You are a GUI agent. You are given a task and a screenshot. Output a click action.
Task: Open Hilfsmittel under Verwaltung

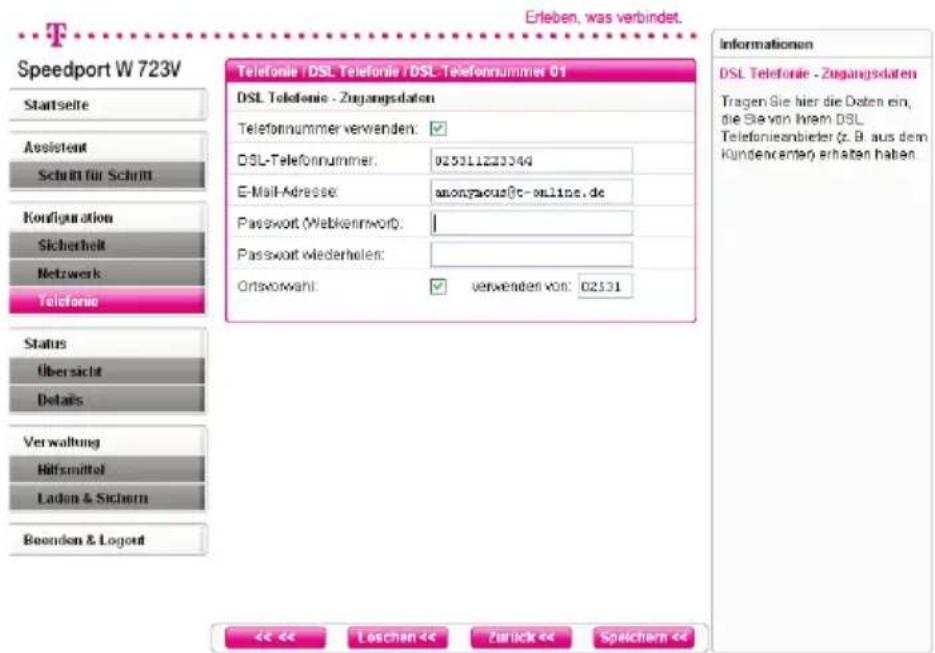[x=107, y=470]
